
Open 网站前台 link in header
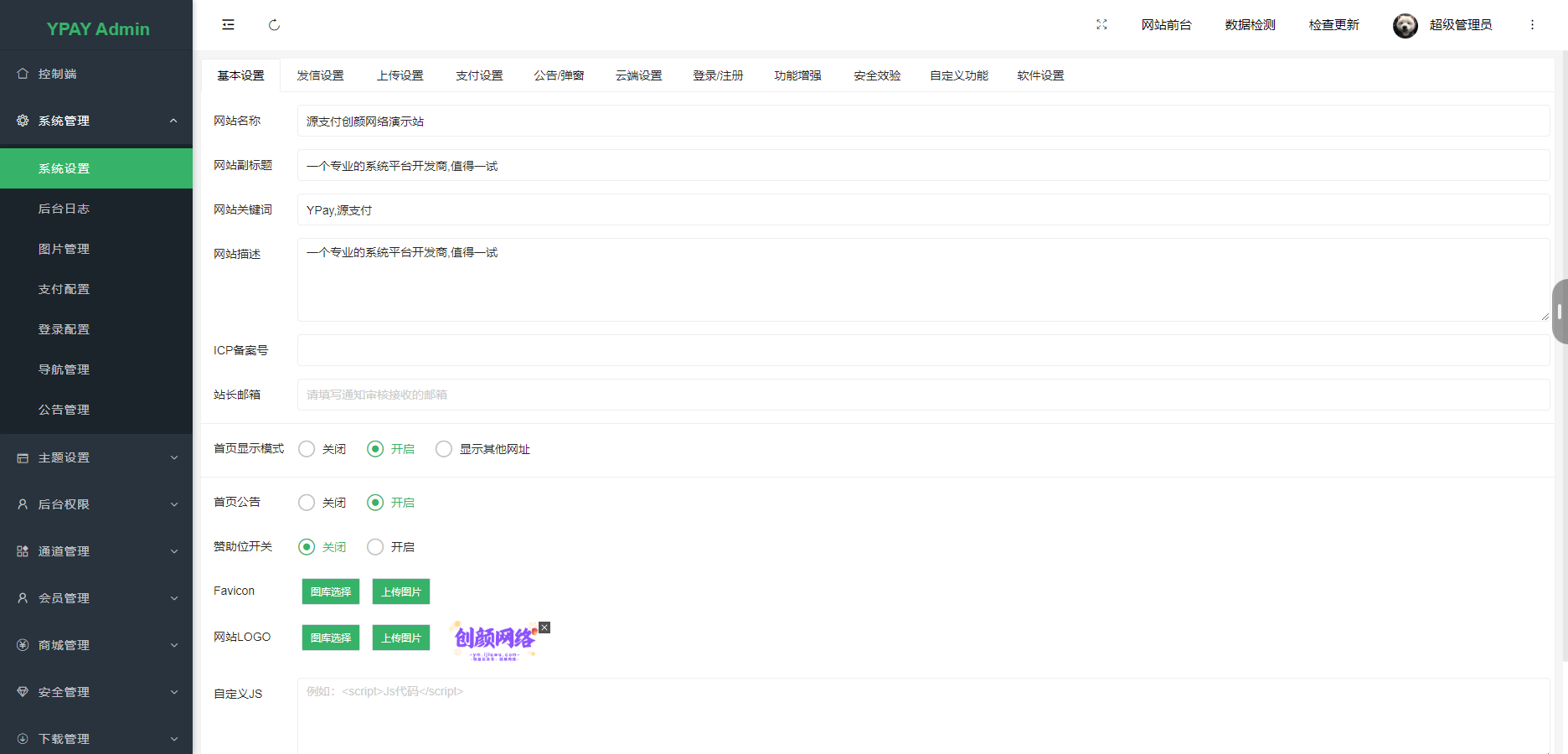coord(1166,25)
